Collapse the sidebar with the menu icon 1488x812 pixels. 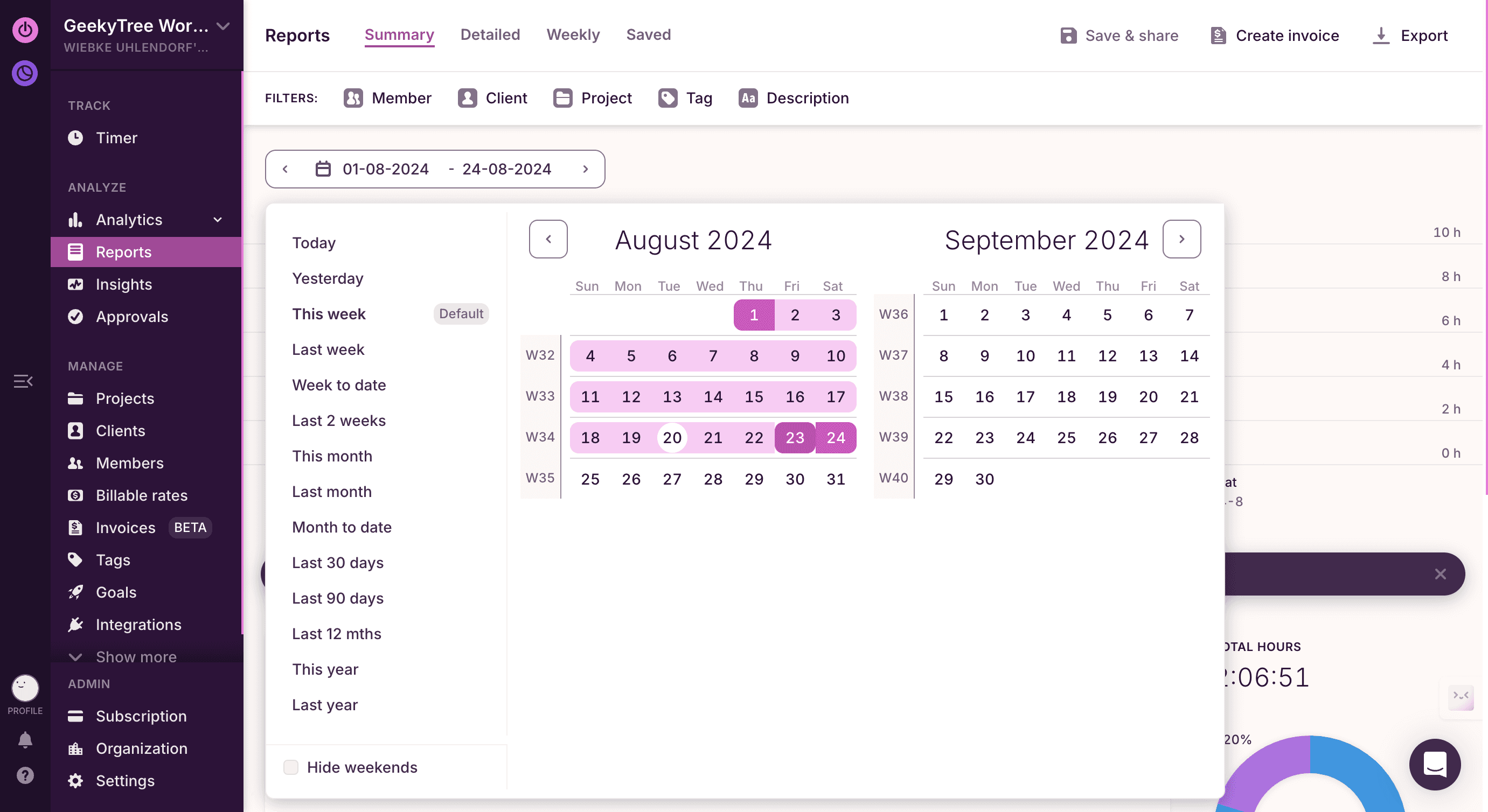pos(23,381)
